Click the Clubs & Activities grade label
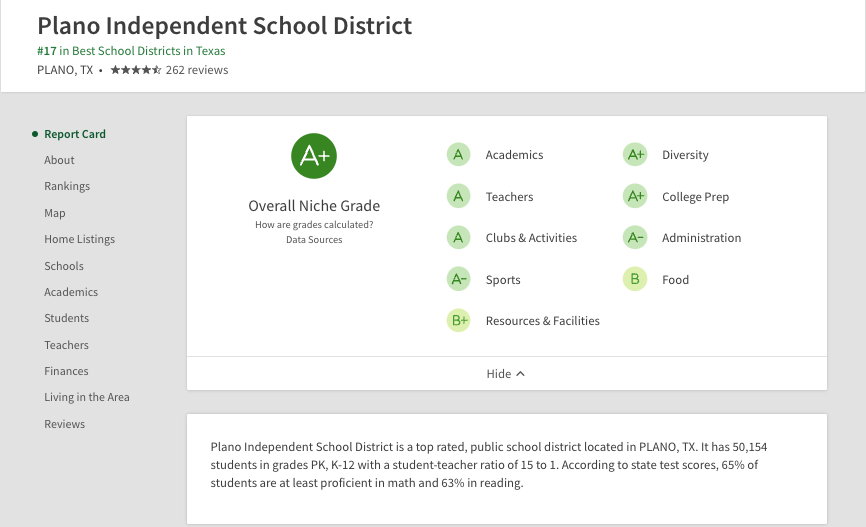This screenshot has width=866, height=527. [x=531, y=238]
